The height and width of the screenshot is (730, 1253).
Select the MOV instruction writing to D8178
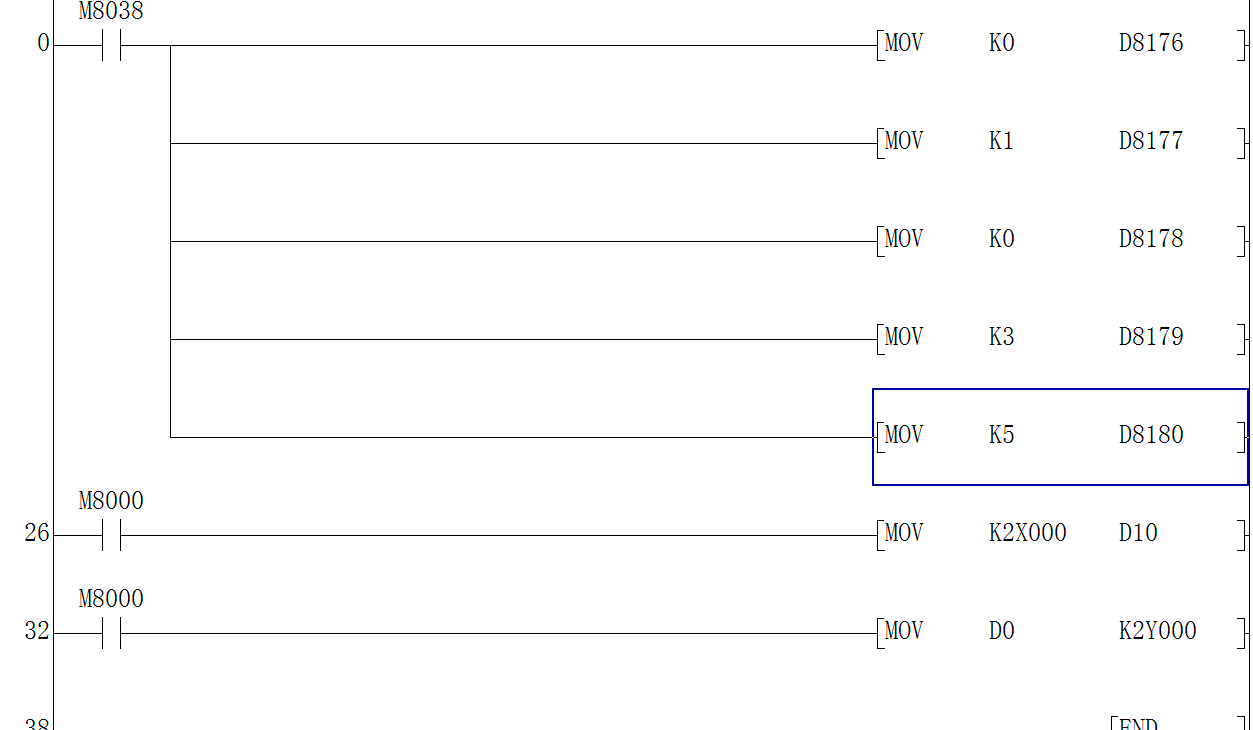(904, 240)
